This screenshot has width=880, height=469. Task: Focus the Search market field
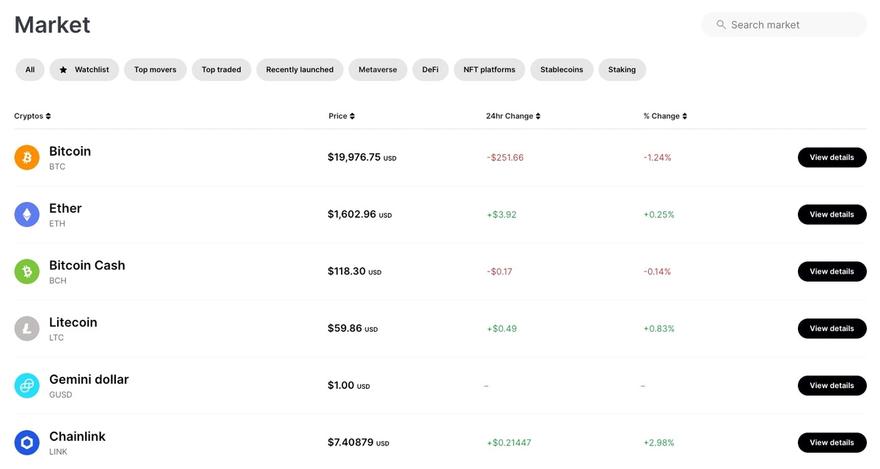click(784, 25)
